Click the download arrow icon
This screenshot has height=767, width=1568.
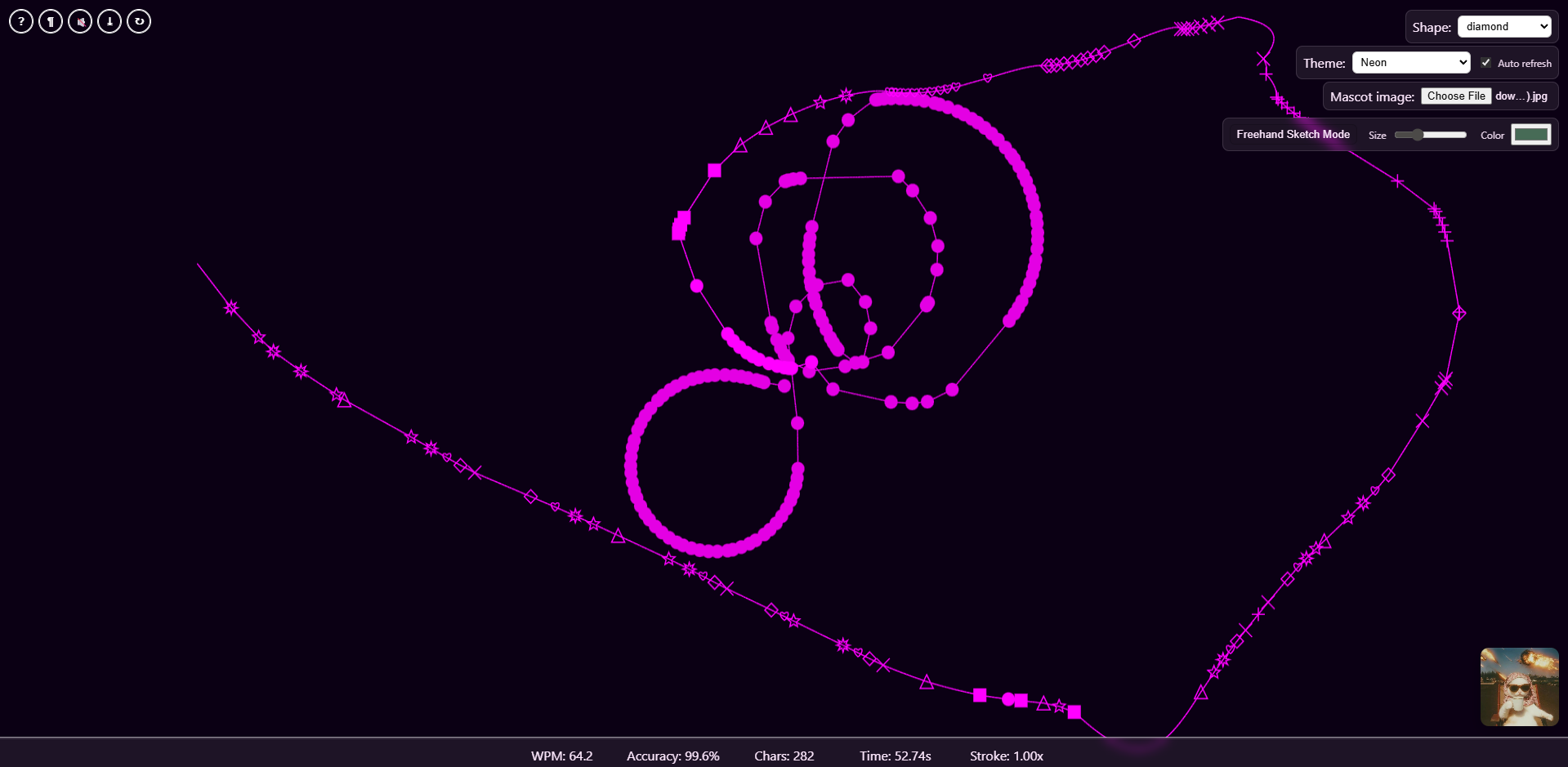click(x=109, y=21)
